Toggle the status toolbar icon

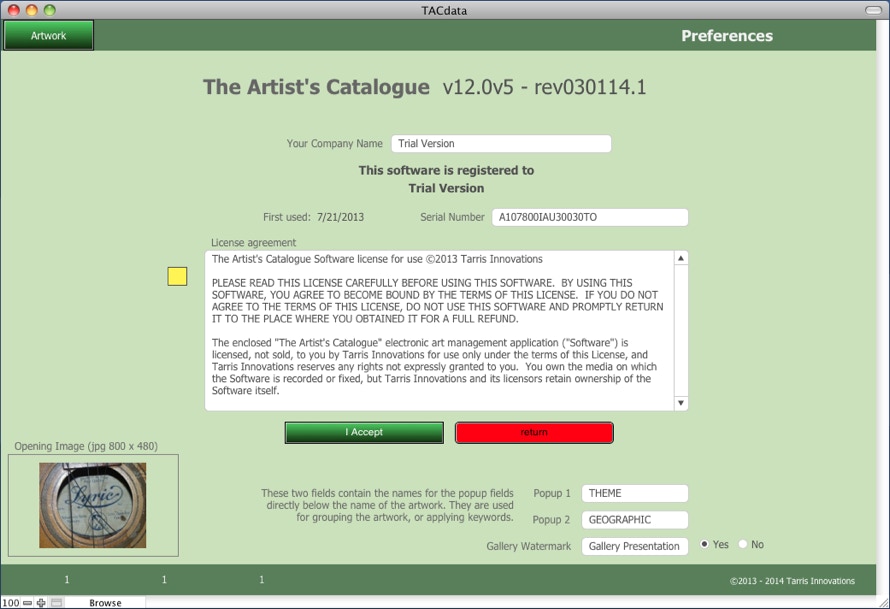(57, 603)
